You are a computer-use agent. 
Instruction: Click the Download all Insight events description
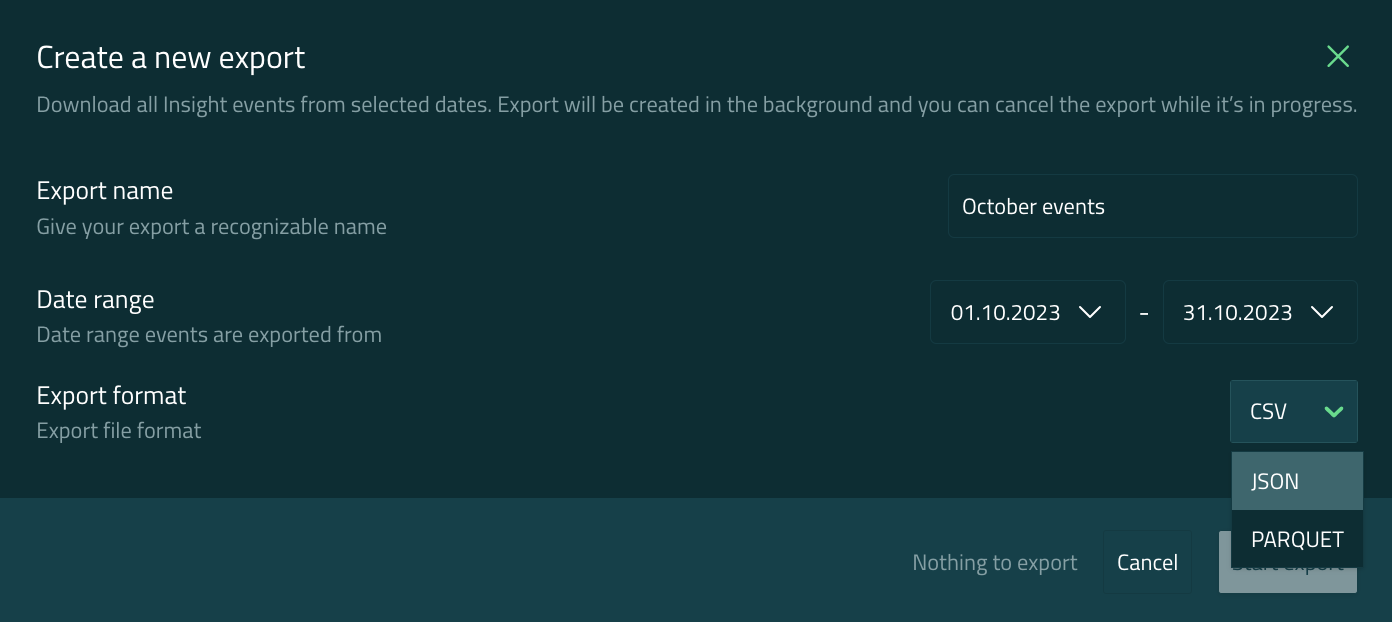(x=696, y=105)
